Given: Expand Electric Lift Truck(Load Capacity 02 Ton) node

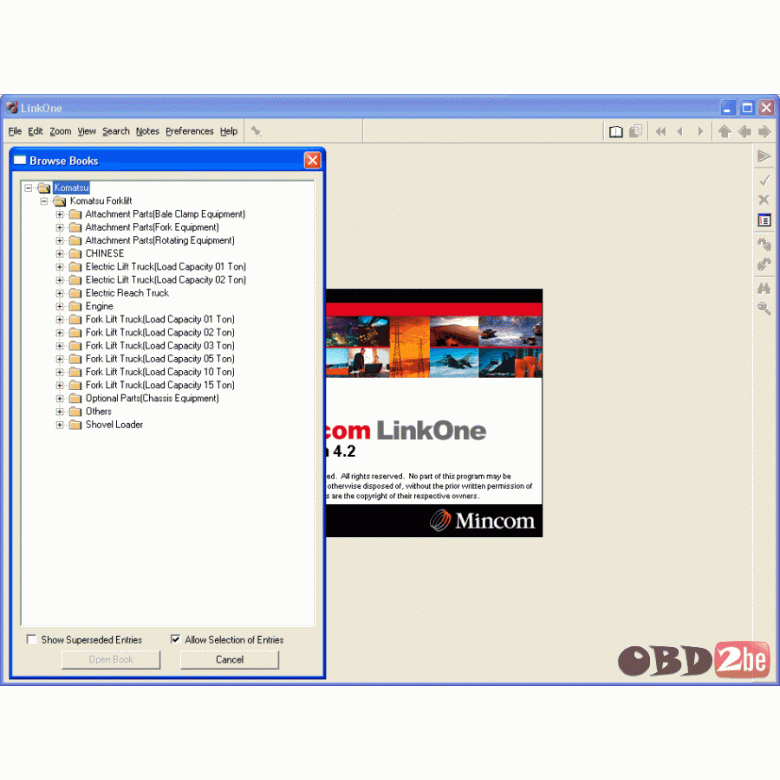Looking at the screenshot, I should (60, 280).
